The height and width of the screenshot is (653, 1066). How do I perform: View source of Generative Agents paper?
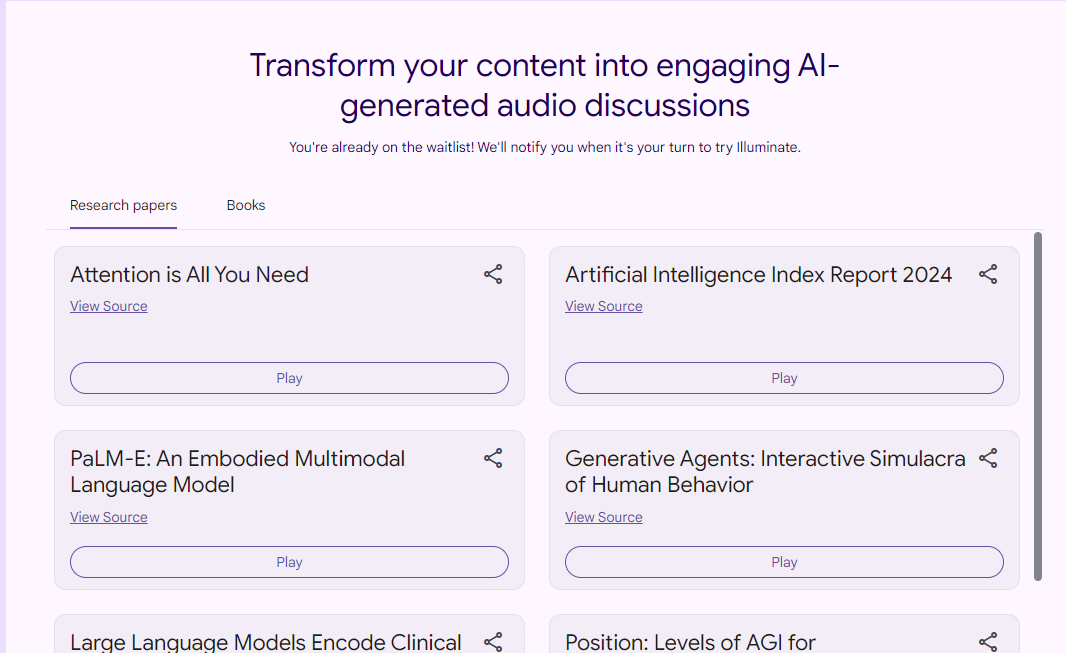point(604,517)
